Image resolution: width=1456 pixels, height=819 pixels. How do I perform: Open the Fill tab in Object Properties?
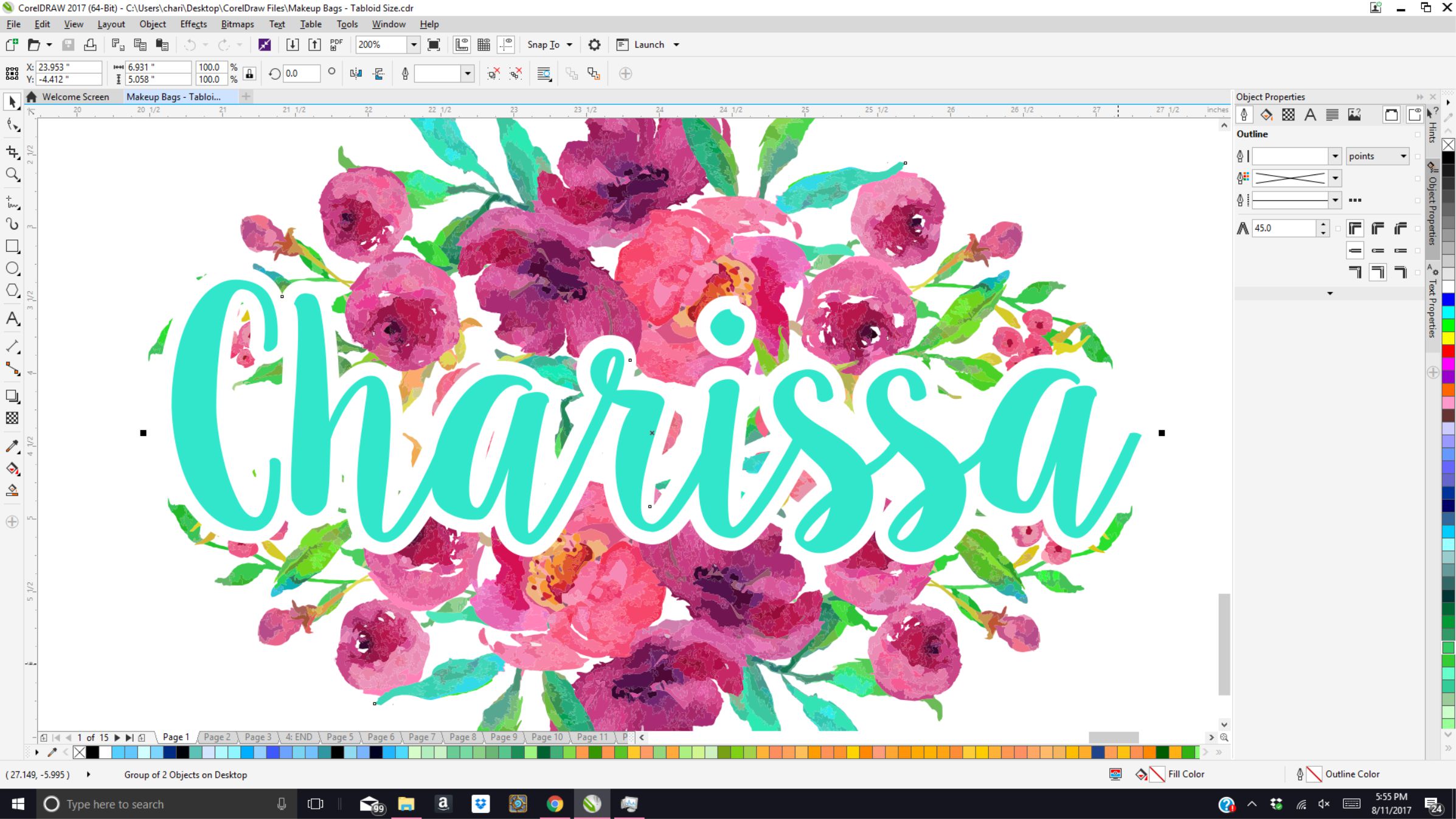point(1266,115)
